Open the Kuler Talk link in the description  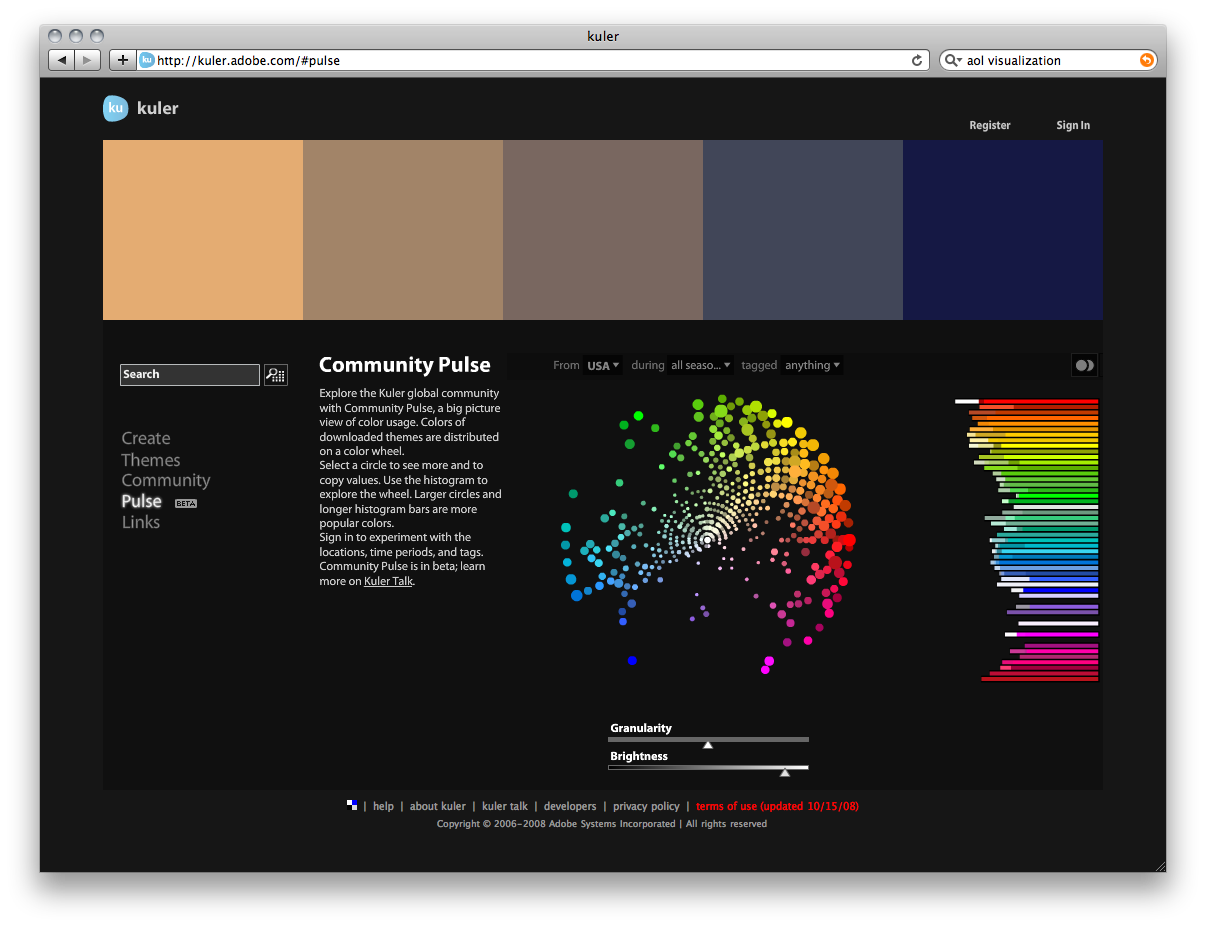[388, 581]
